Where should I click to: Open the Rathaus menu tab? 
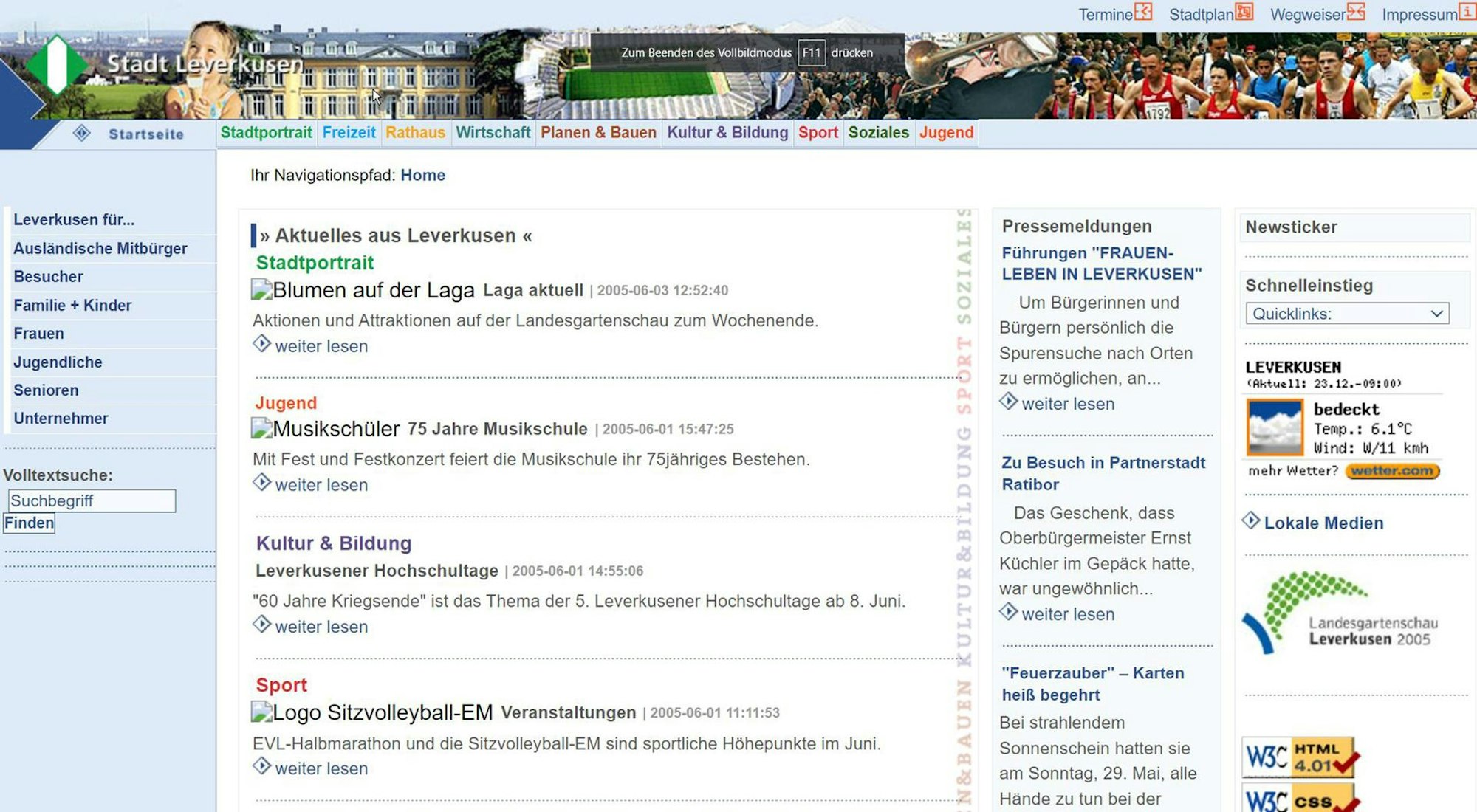[415, 133]
